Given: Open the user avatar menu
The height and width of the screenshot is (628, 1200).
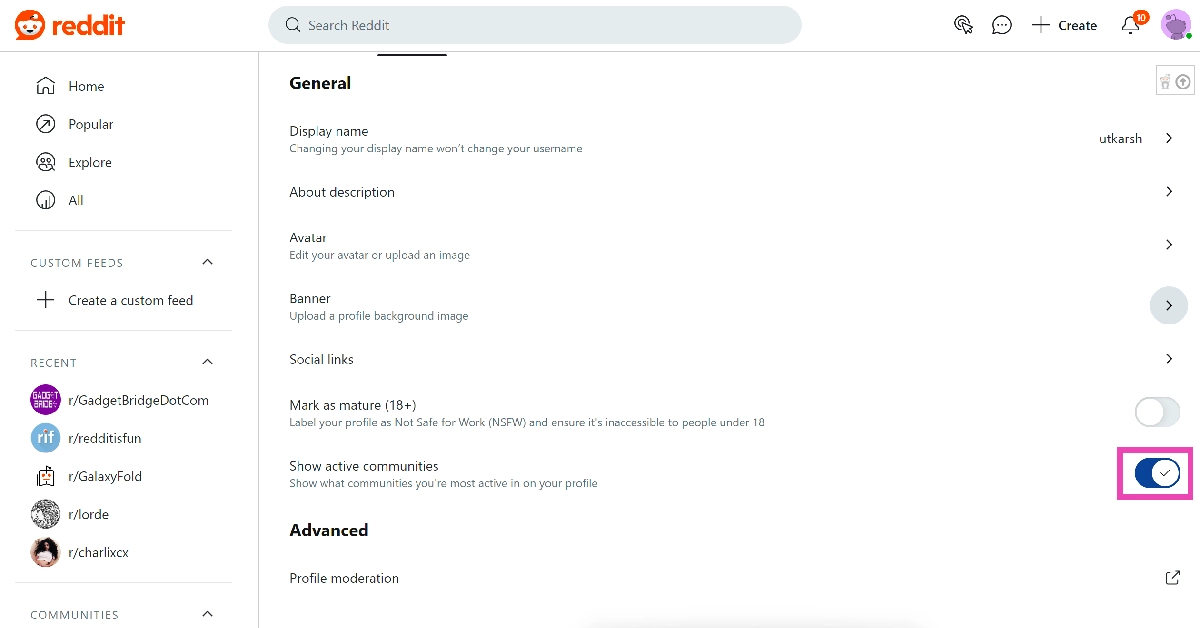Looking at the screenshot, I should point(1175,25).
